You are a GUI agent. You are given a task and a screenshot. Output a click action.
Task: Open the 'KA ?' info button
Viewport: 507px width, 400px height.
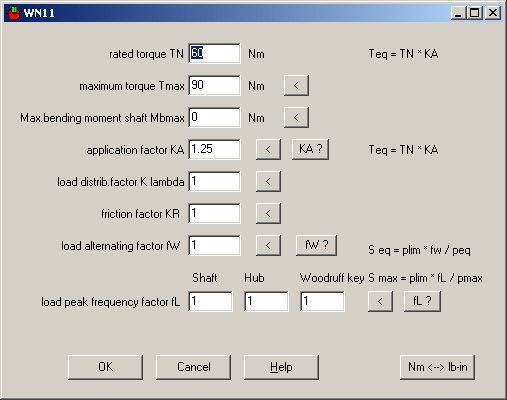pyautogui.click(x=310, y=149)
